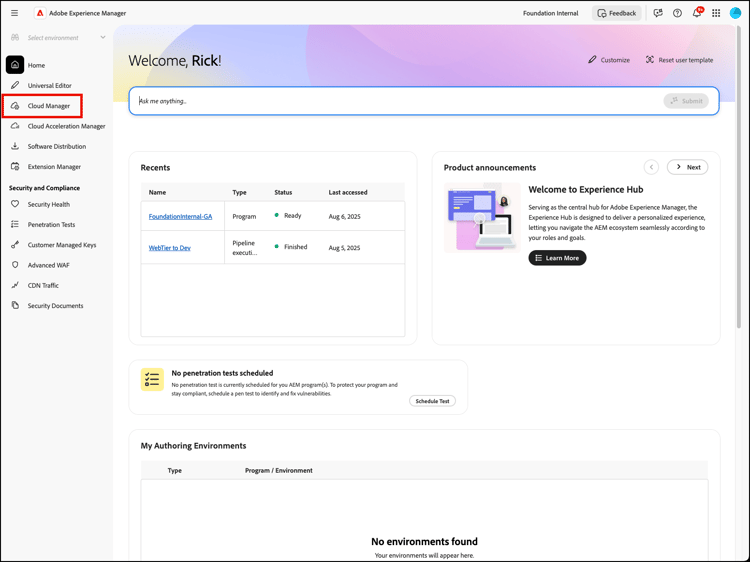Screen dimensions: 750x562
Task: Click the Finished status cell
Action: point(291,247)
